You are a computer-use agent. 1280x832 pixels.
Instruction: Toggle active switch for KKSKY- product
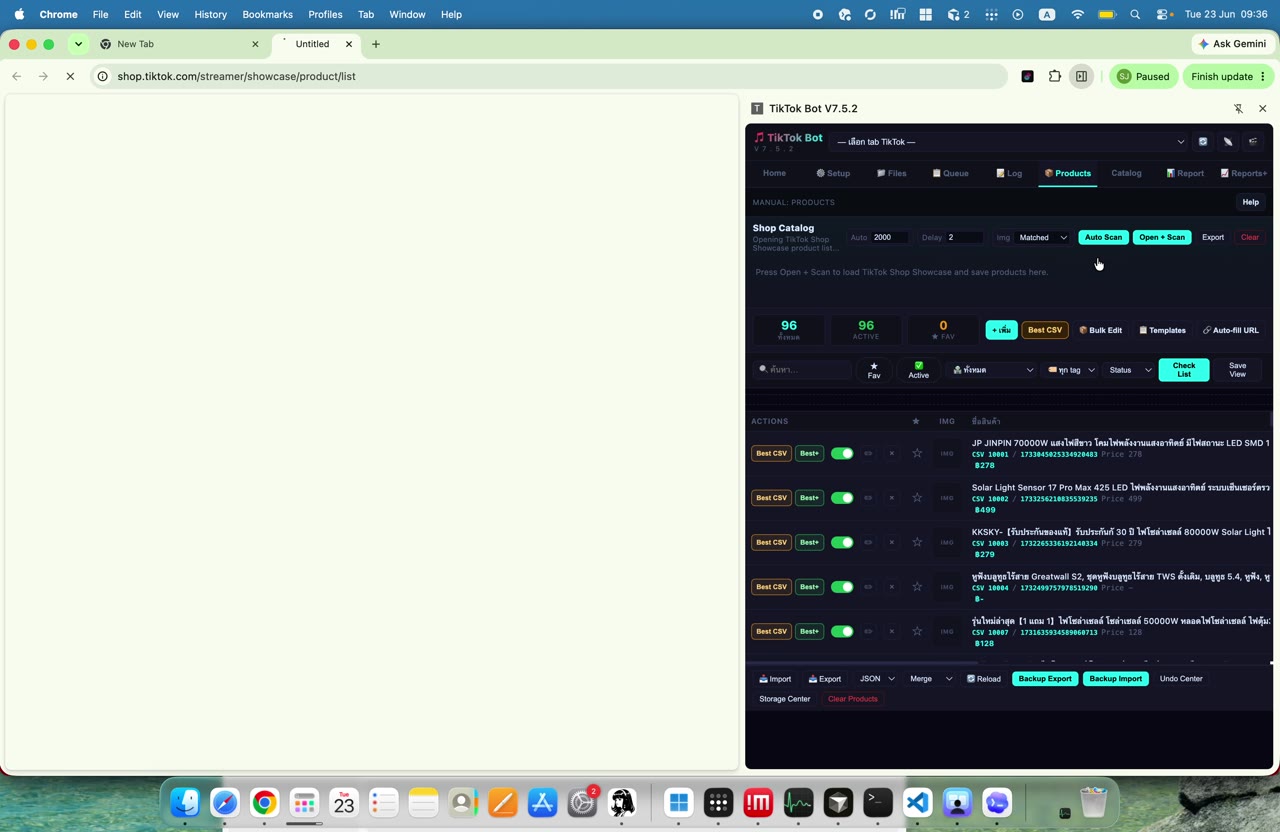pos(842,542)
